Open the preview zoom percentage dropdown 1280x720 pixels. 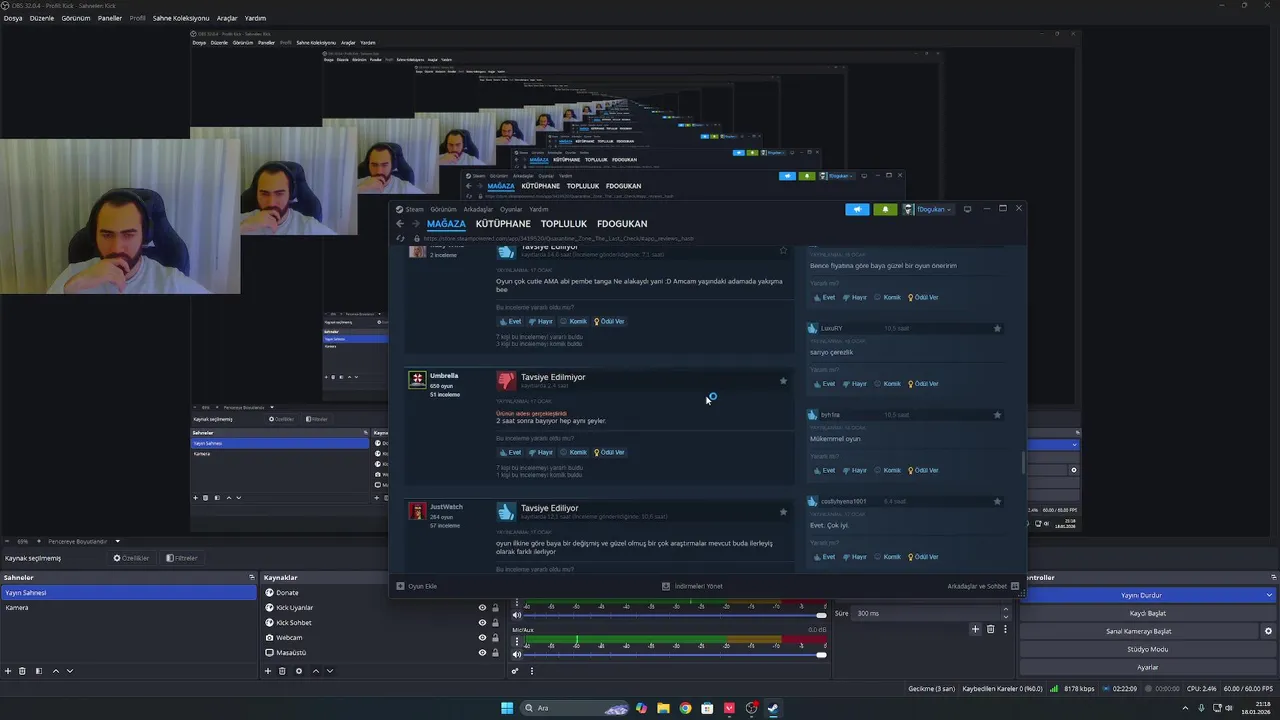coord(22,542)
